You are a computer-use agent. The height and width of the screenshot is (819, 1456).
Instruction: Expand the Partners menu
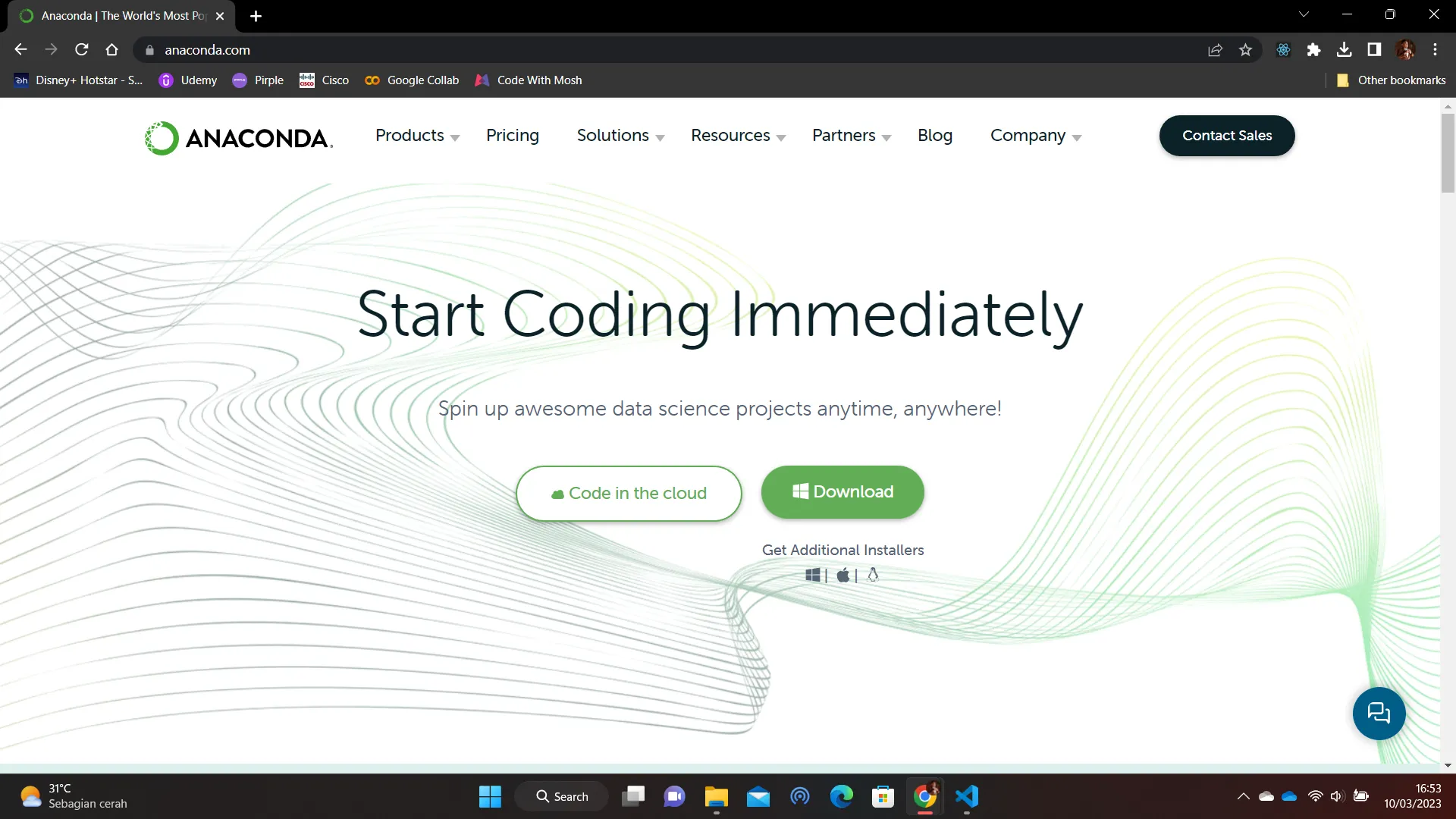[x=851, y=136]
